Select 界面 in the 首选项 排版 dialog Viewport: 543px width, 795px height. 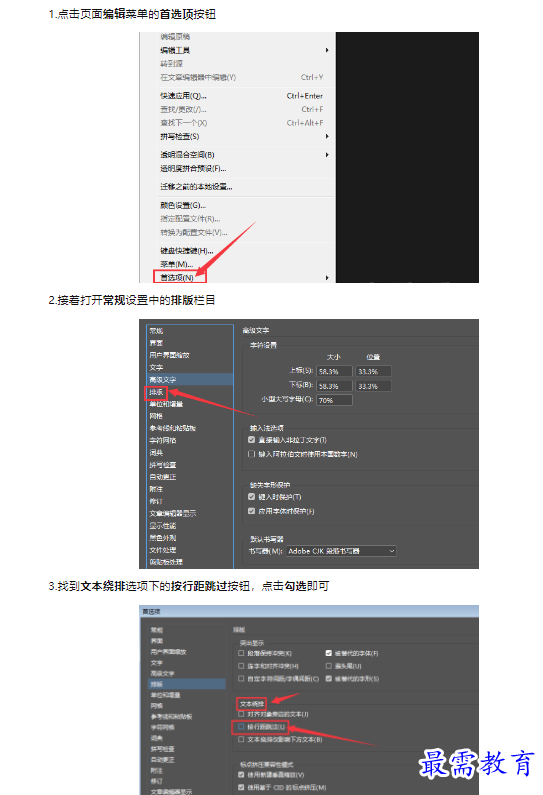(157, 641)
